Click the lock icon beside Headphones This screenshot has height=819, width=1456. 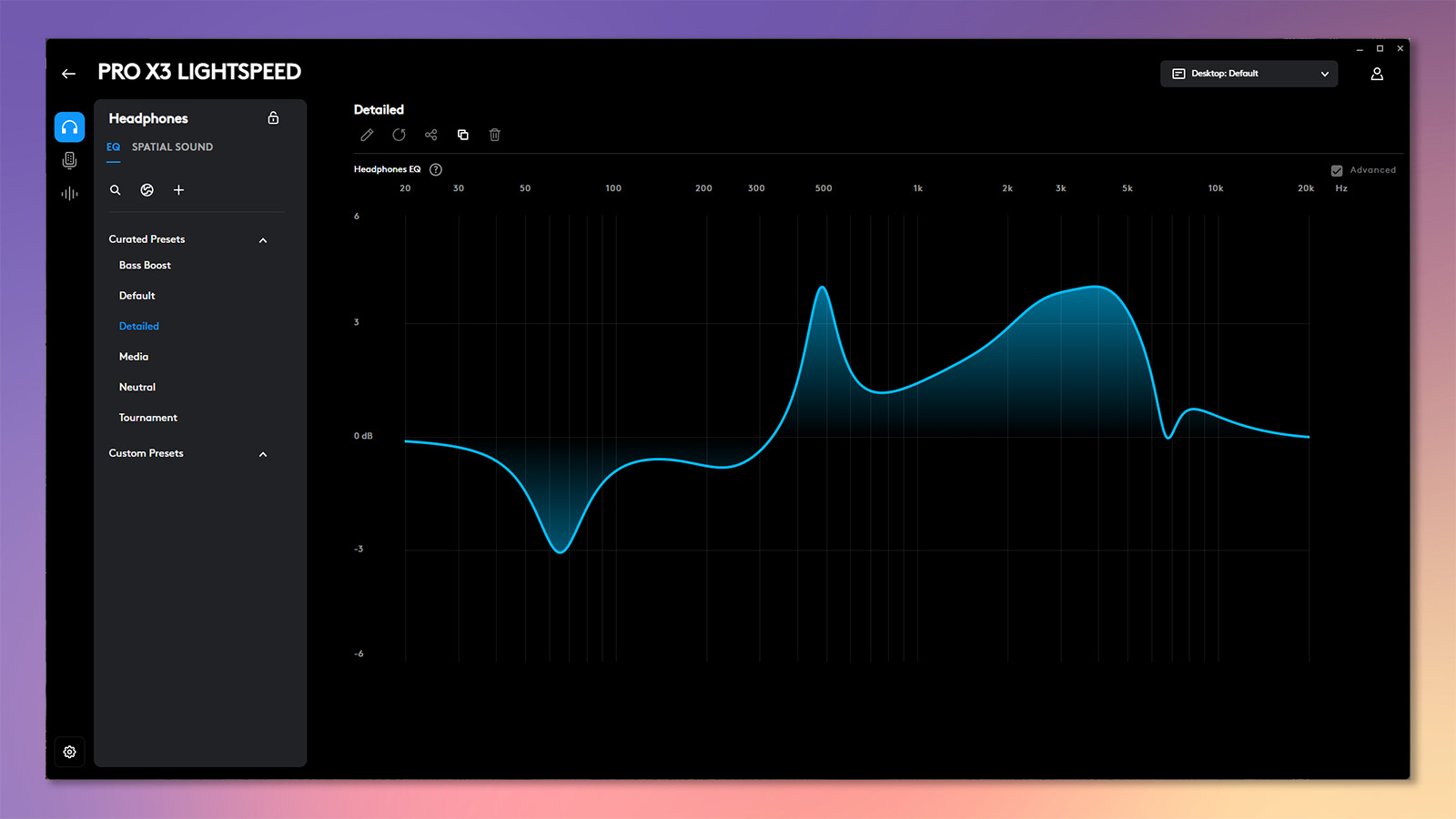pos(273,118)
